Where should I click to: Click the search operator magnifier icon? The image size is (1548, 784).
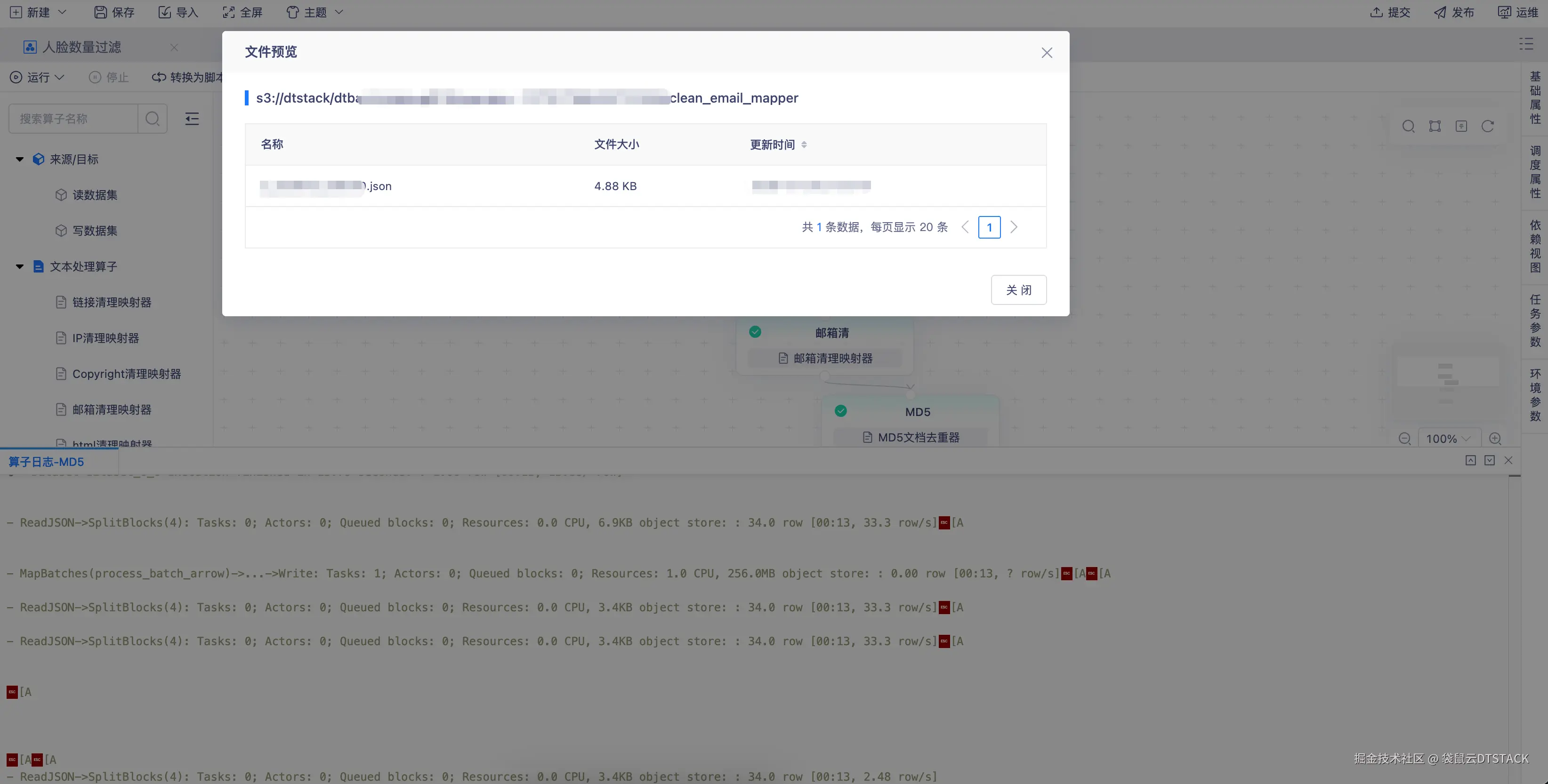(152, 118)
